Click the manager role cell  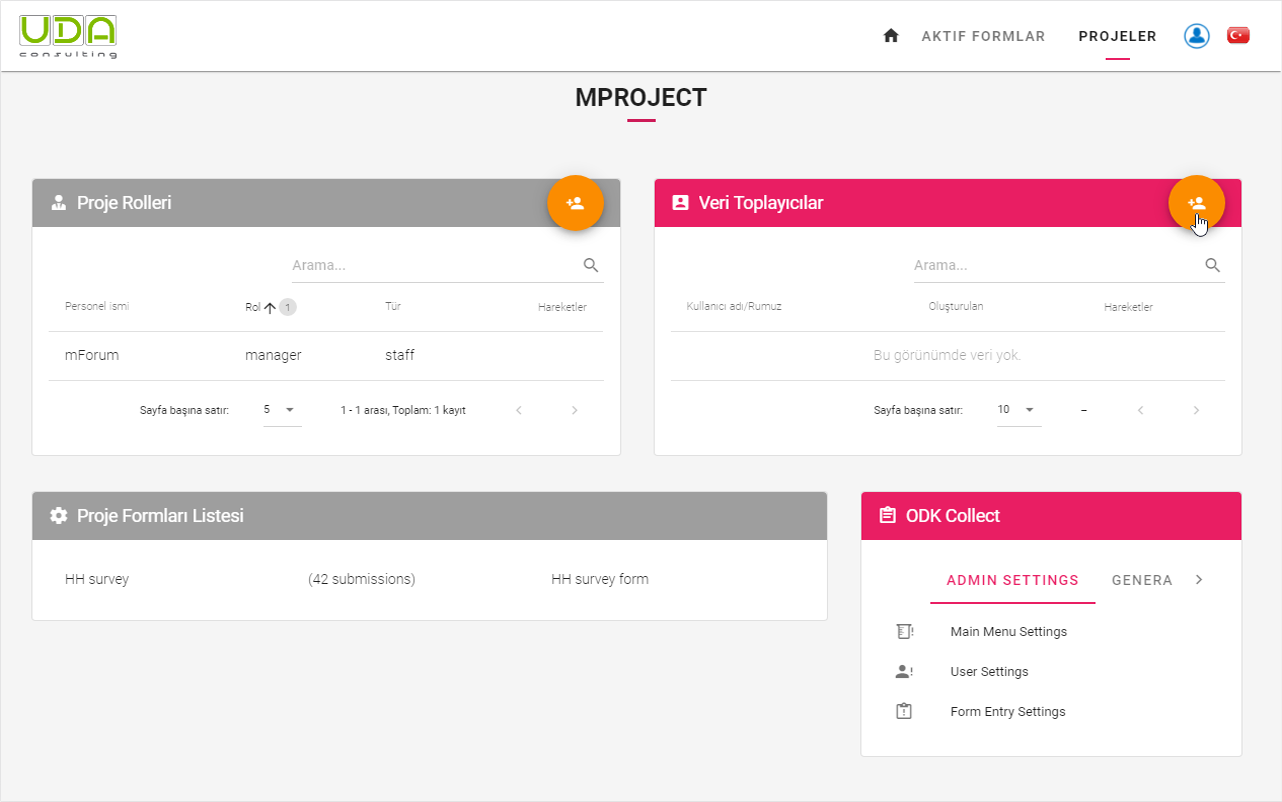[273, 355]
